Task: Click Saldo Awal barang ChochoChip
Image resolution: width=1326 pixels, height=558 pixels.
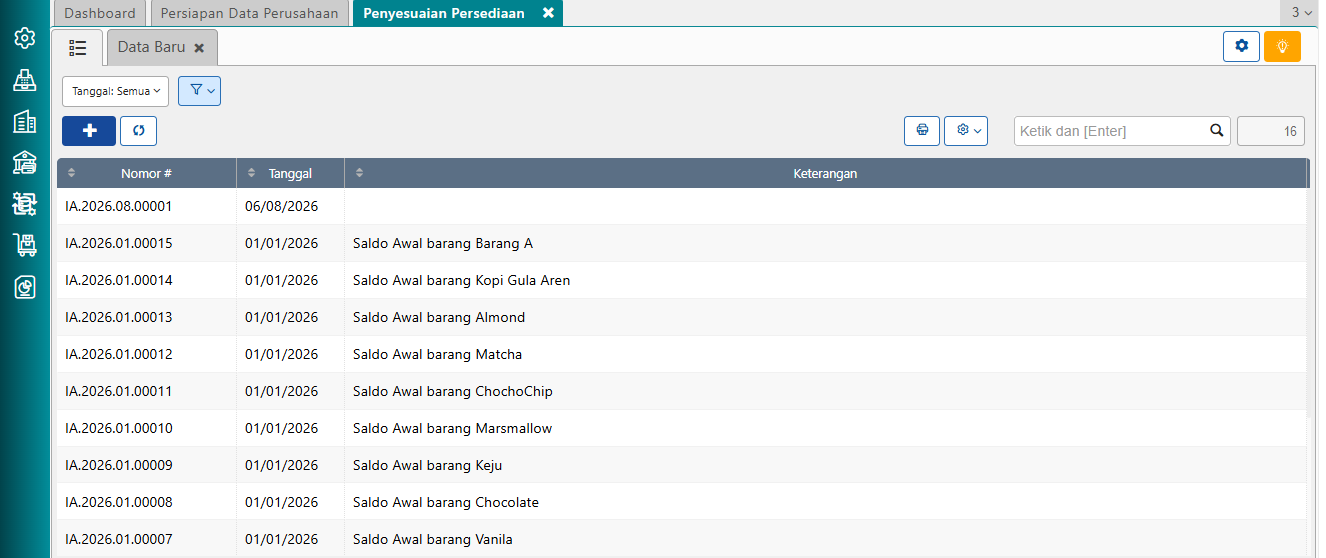Action: [x=453, y=391]
